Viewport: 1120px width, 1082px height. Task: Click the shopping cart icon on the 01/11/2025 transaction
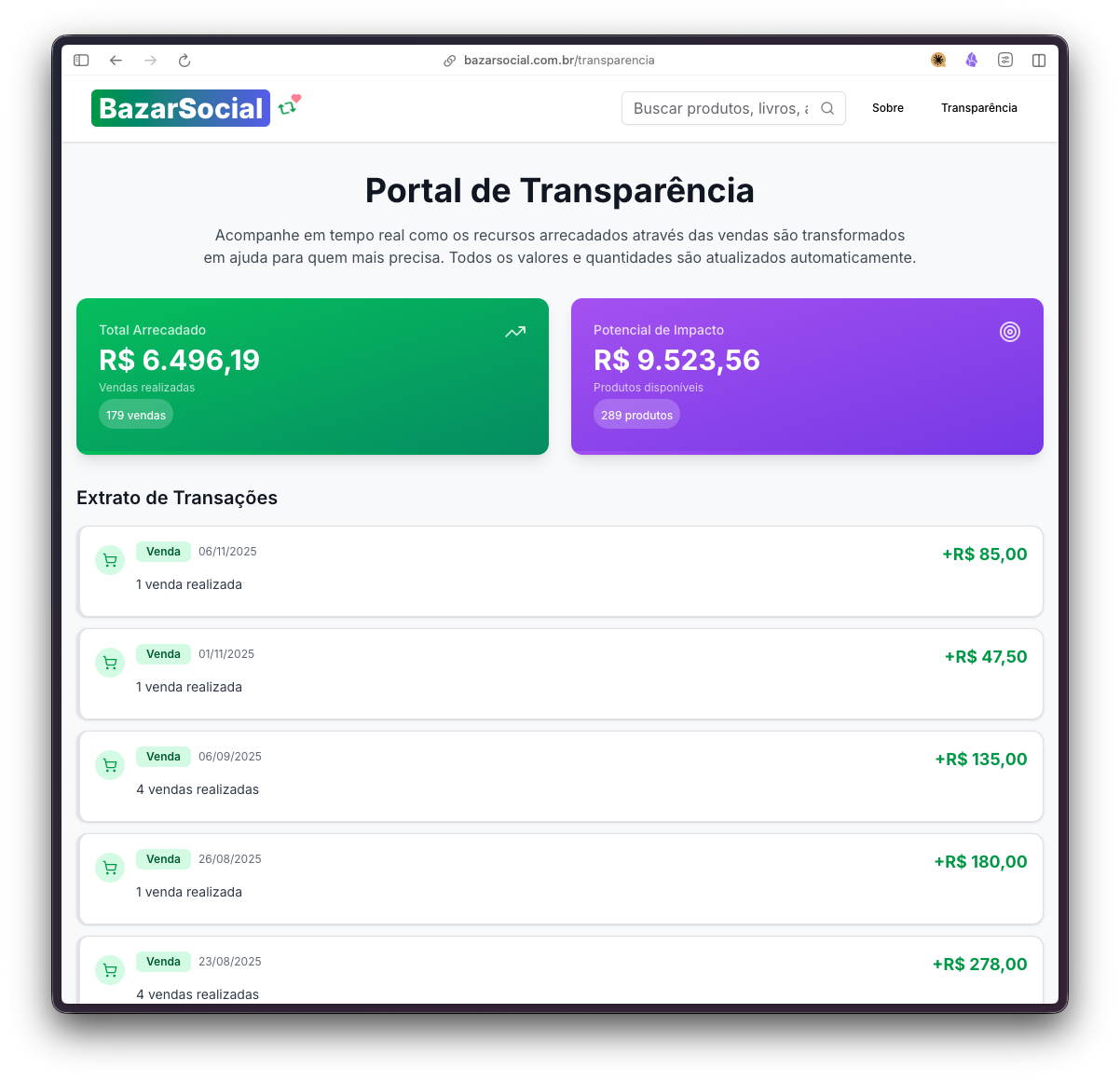110,663
